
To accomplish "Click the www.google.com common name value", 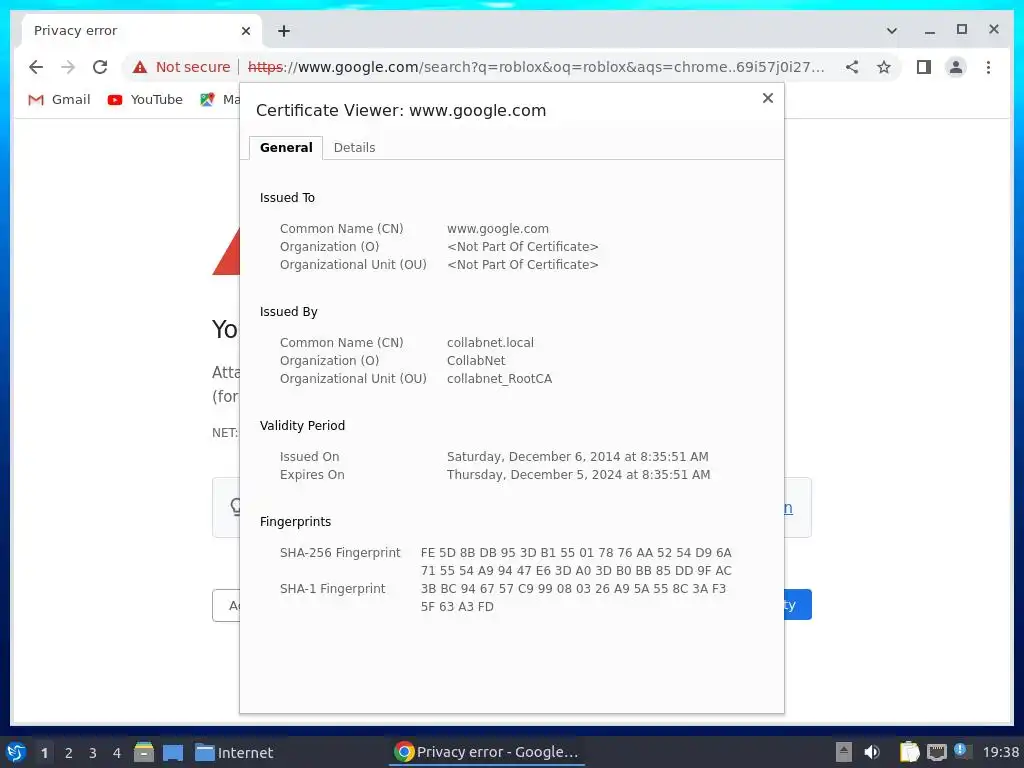I will pos(498,229).
